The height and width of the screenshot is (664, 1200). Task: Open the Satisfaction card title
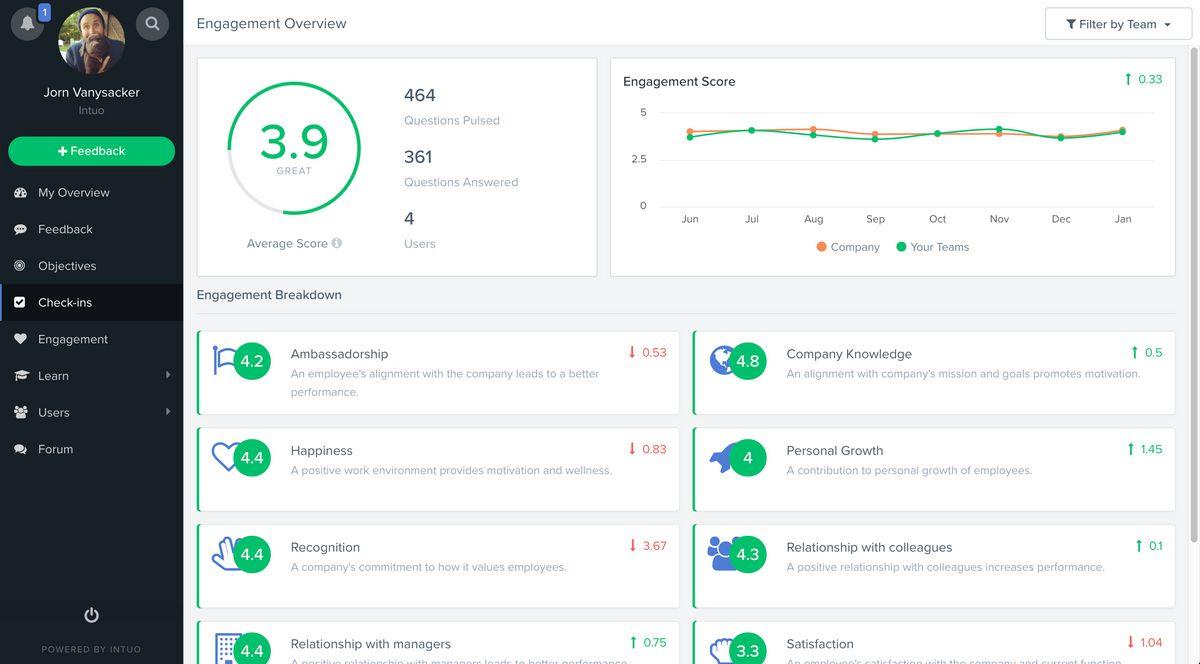coord(820,644)
